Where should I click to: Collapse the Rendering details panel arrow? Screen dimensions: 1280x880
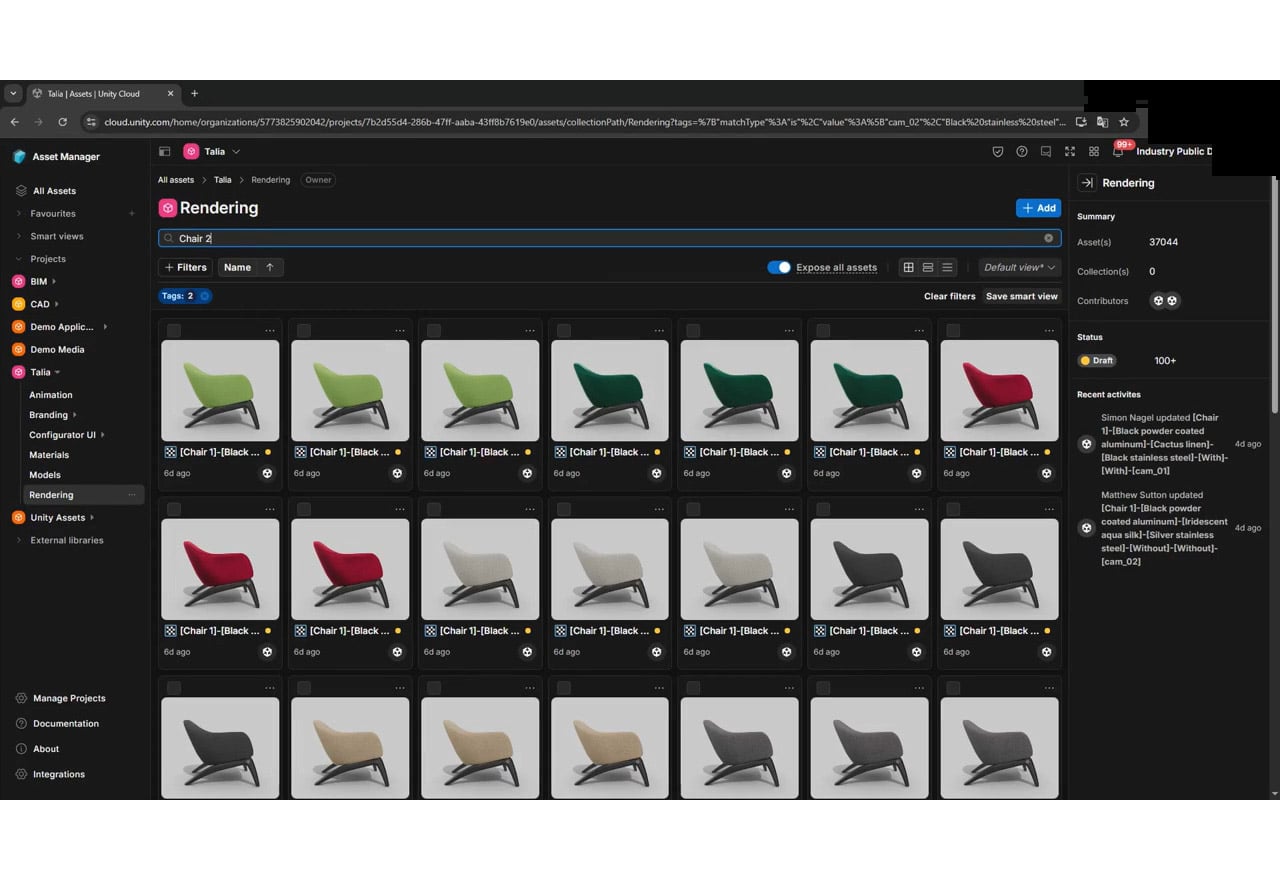(1087, 183)
